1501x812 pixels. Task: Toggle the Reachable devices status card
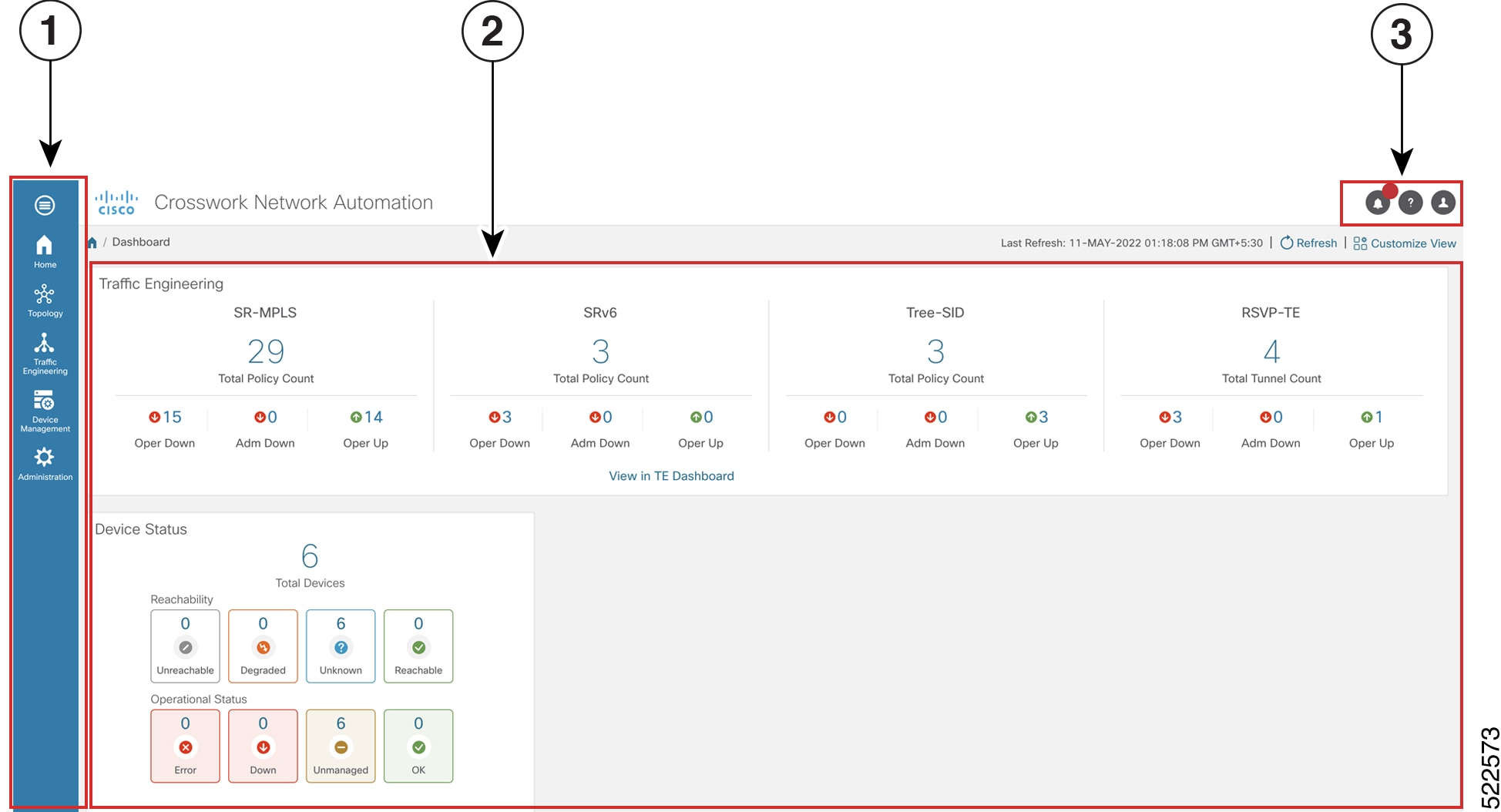tap(418, 646)
